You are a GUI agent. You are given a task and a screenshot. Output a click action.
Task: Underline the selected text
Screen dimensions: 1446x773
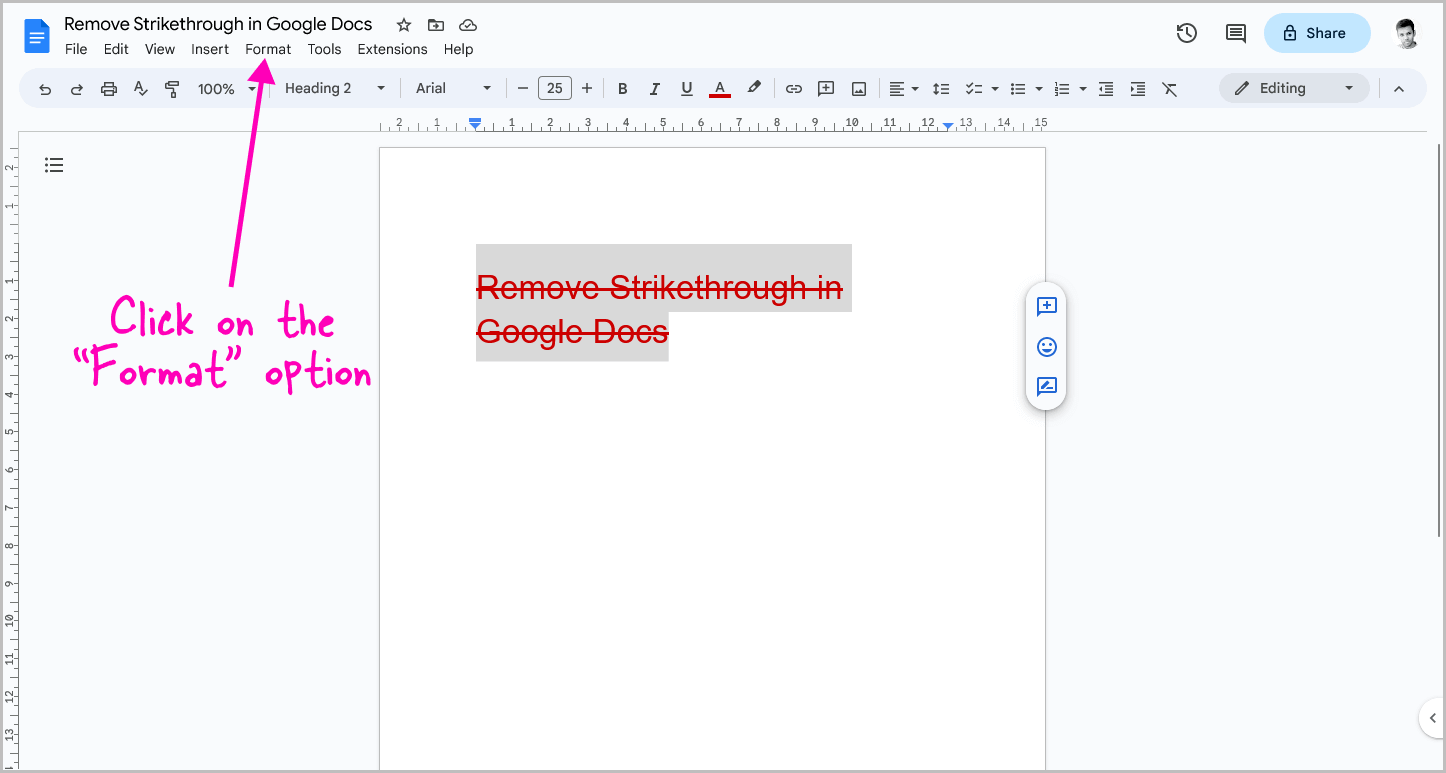687,88
